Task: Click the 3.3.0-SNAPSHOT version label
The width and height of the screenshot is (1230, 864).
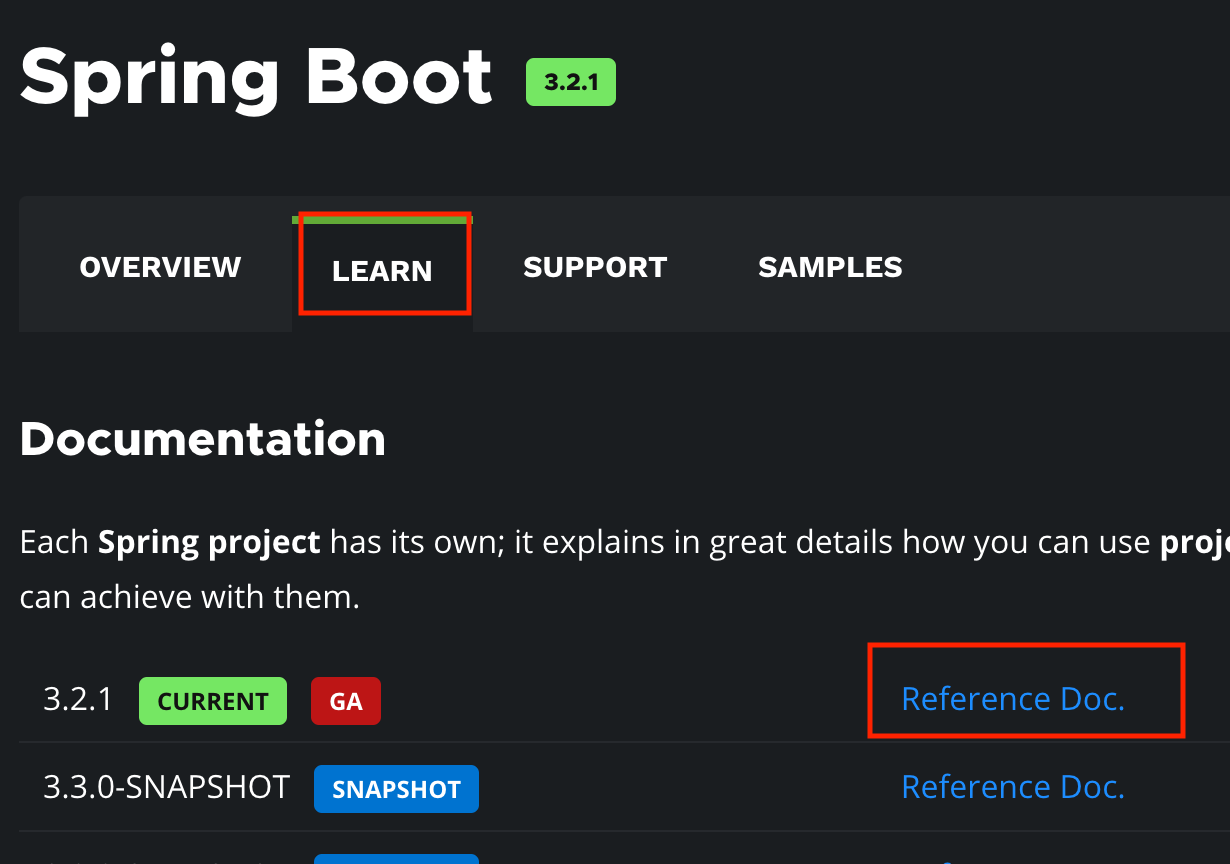Action: [167, 787]
